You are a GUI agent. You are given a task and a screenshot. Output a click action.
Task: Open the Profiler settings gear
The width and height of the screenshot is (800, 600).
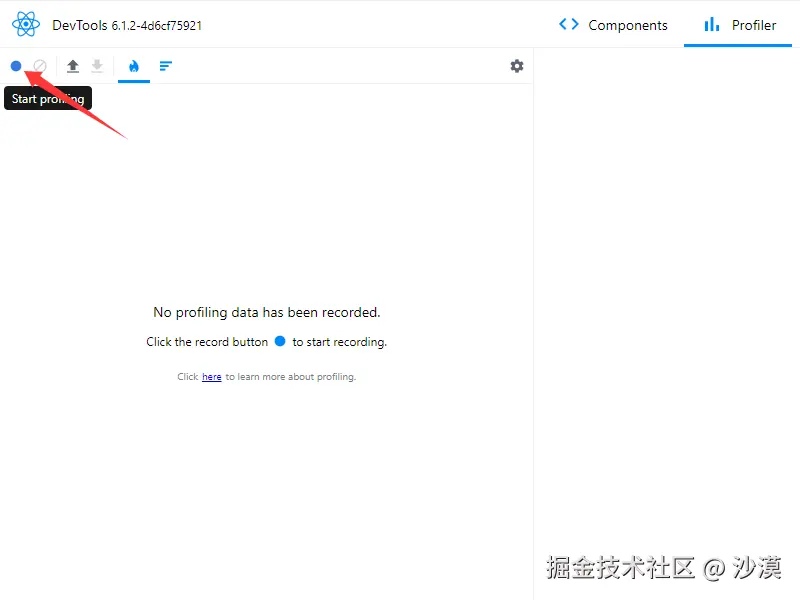517,66
